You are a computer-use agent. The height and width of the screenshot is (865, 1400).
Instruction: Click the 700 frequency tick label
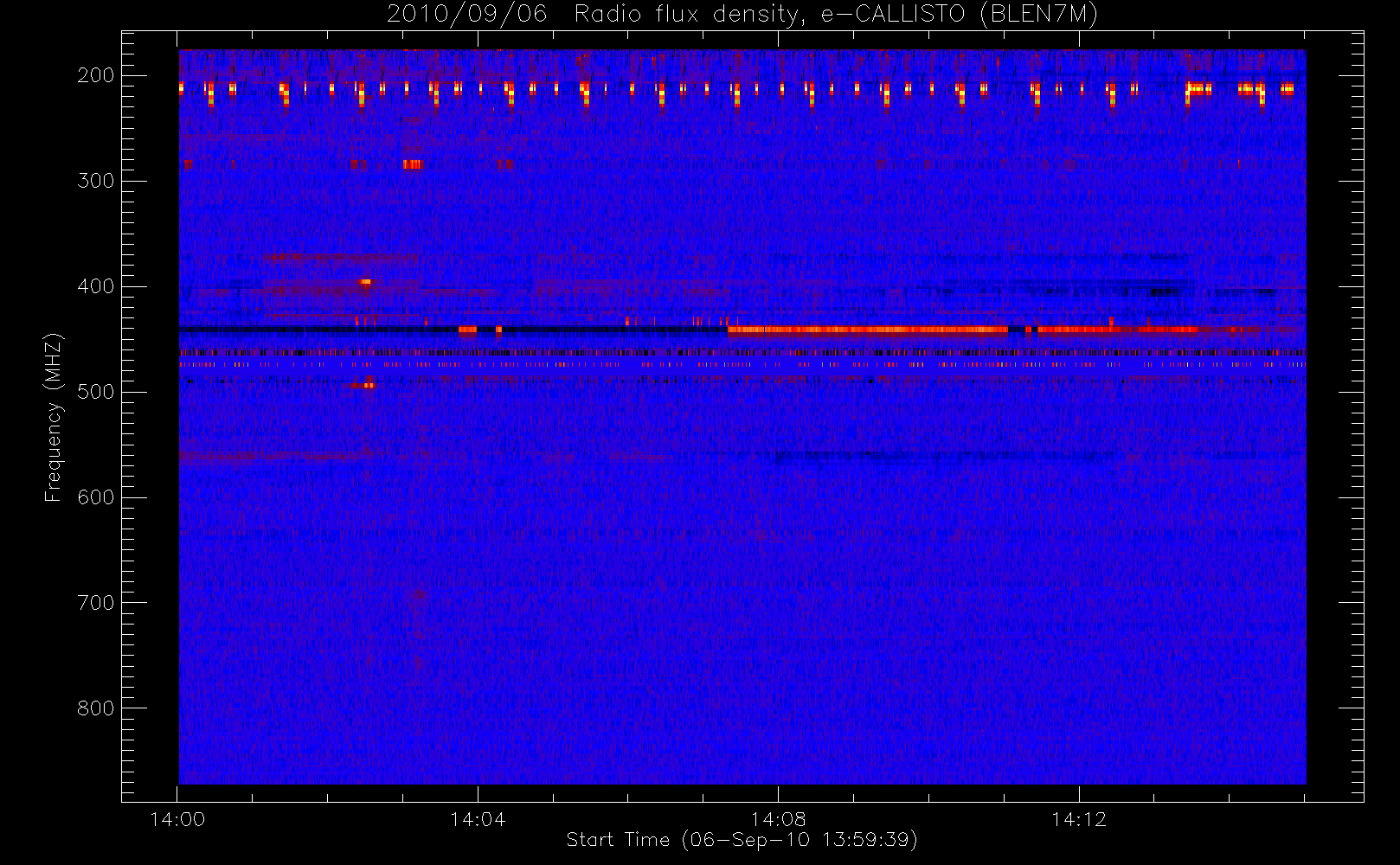pyautogui.click(x=96, y=603)
